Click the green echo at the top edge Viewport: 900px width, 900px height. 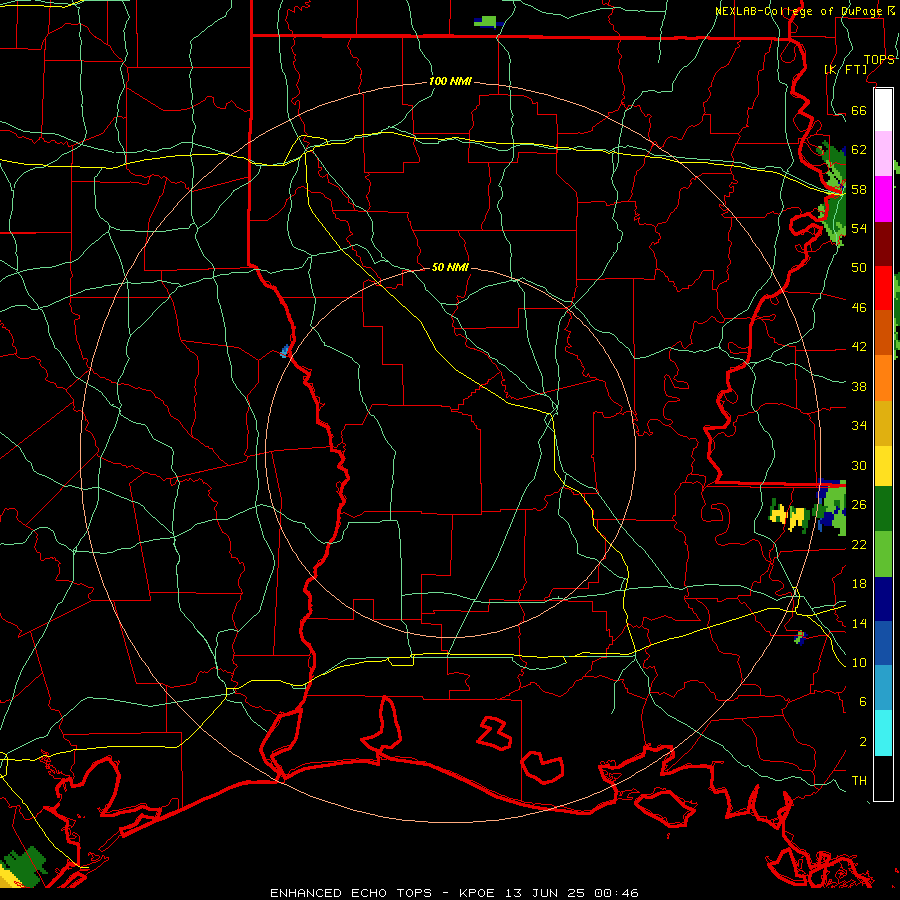488,22
